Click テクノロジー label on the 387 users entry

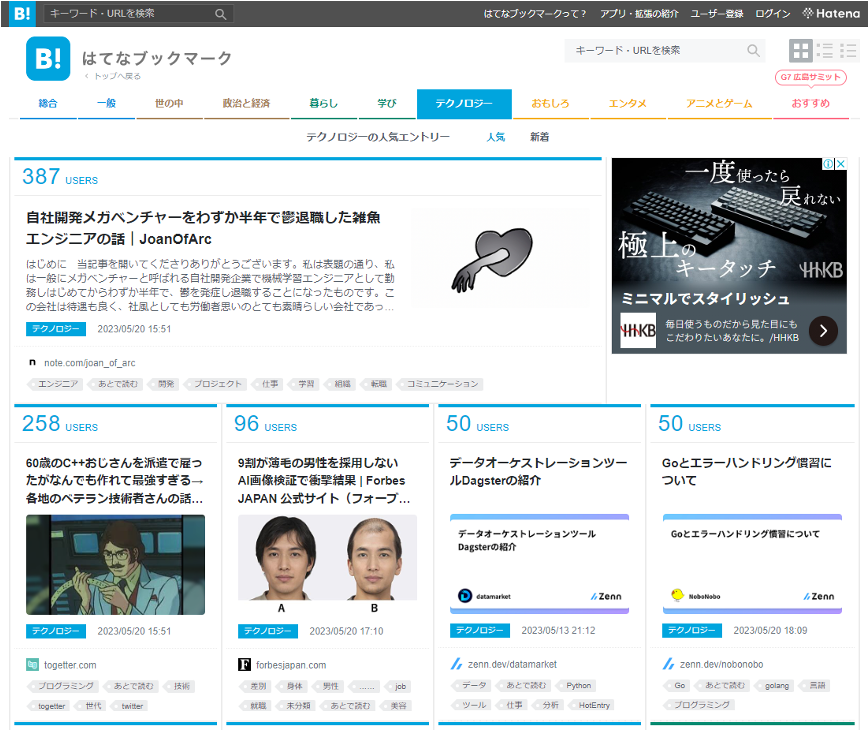pyautogui.click(x=56, y=329)
